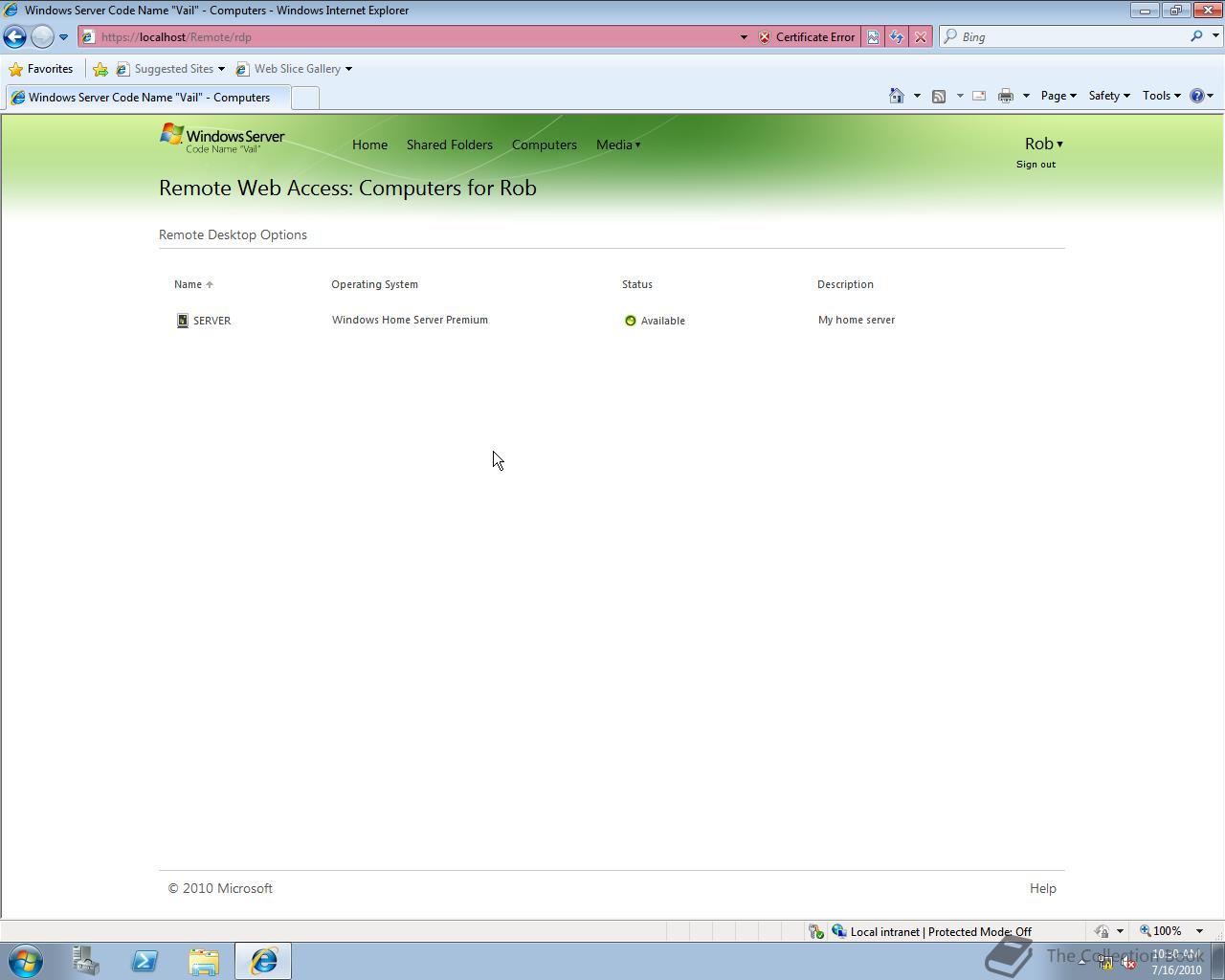
Task: Click the Operating System column header
Action: point(374,284)
